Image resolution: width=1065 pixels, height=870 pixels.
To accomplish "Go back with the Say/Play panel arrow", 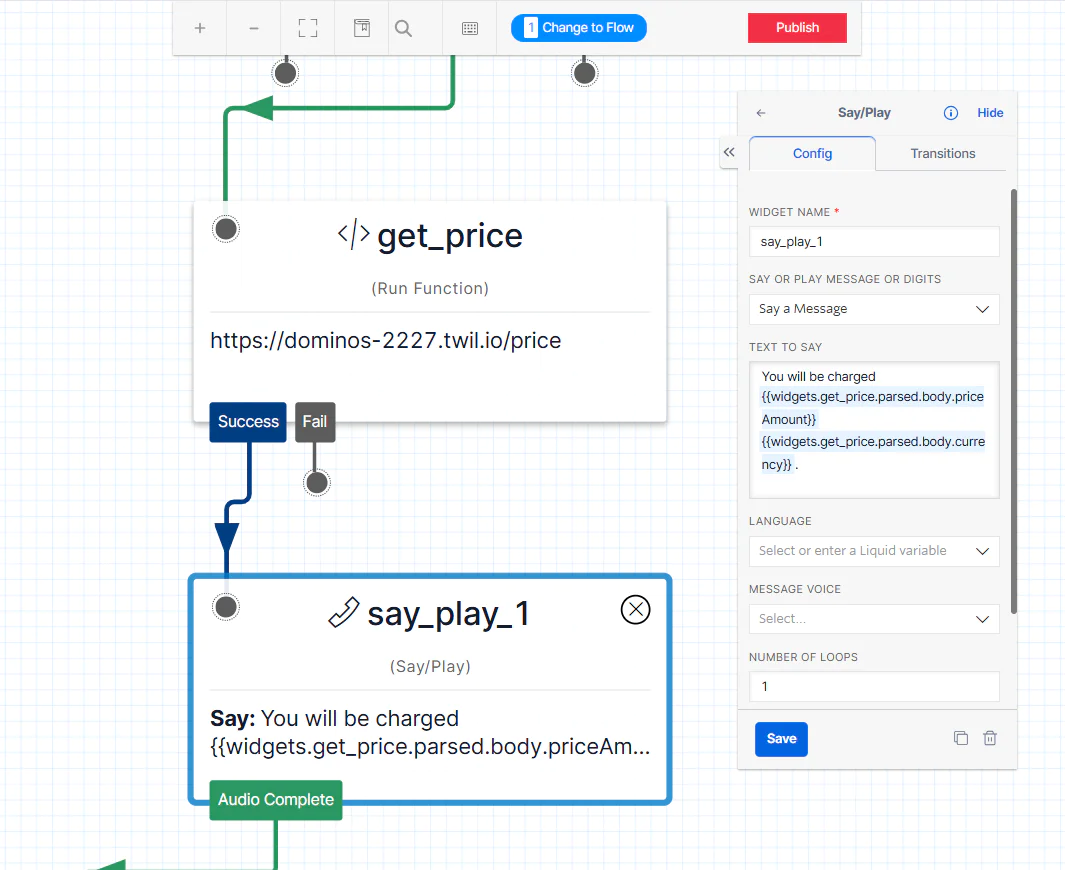I will click(761, 113).
